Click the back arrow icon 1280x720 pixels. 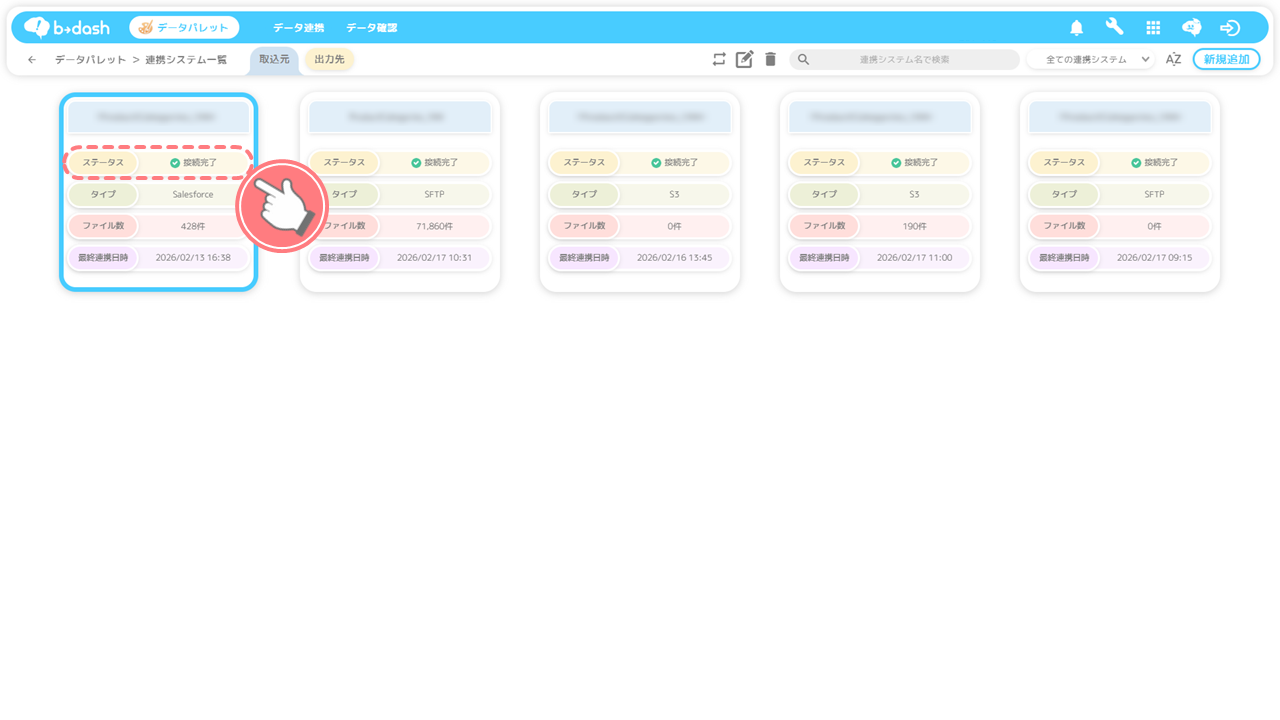pos(32,60)
